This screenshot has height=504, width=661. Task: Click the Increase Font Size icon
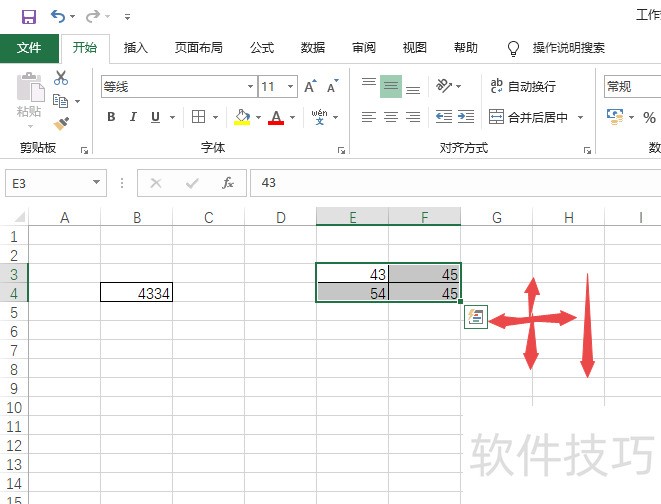tap(310, 87)
